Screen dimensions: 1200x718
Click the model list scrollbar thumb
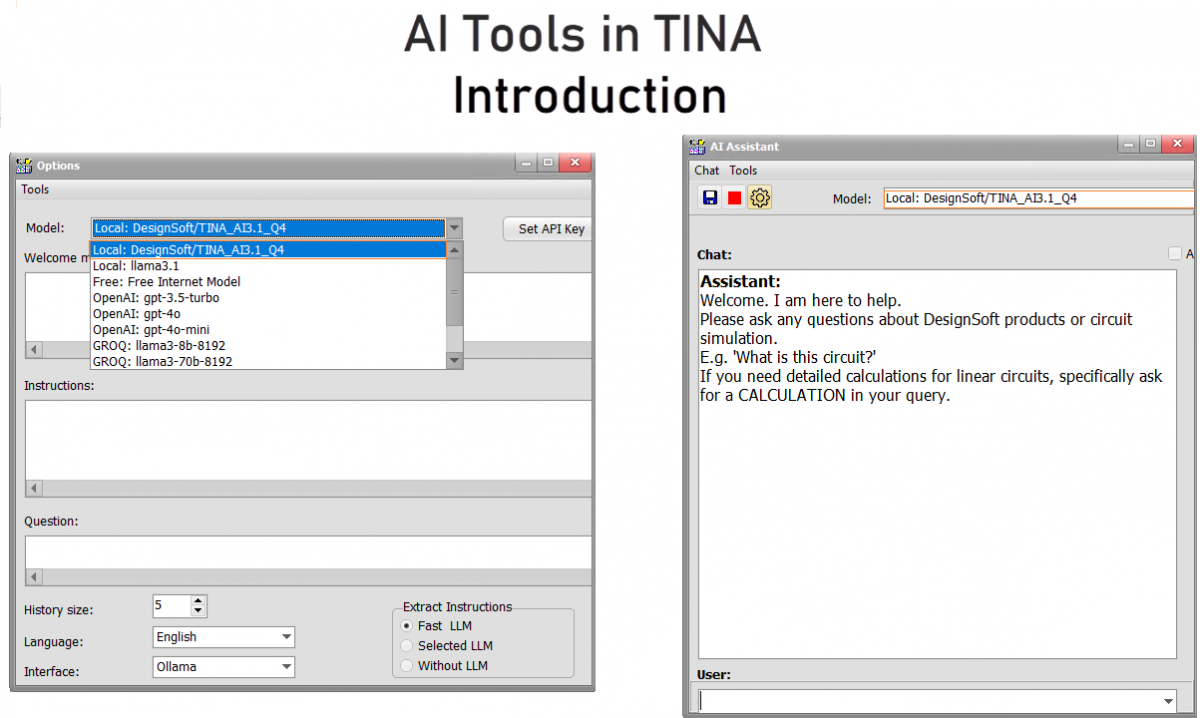click(x=455, y=292)
